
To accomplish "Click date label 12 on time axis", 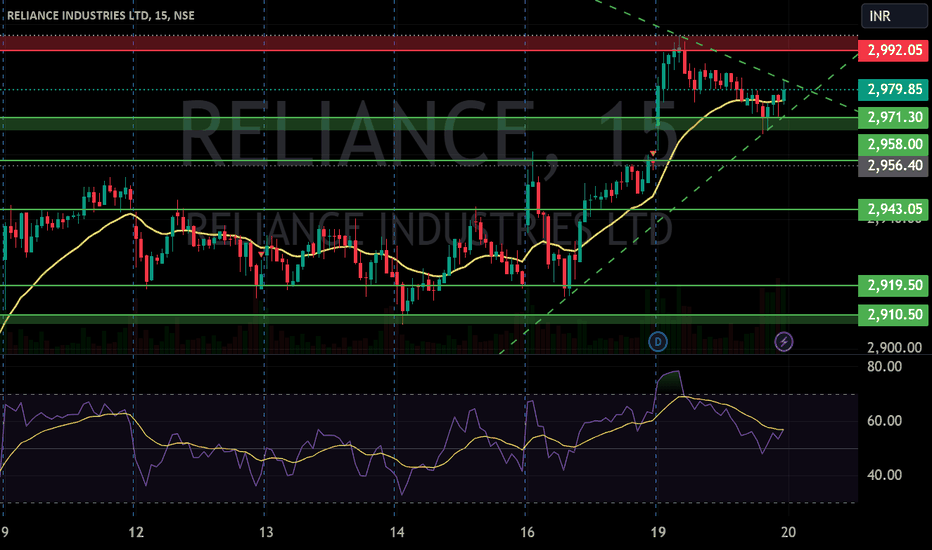I will point(136,532).
